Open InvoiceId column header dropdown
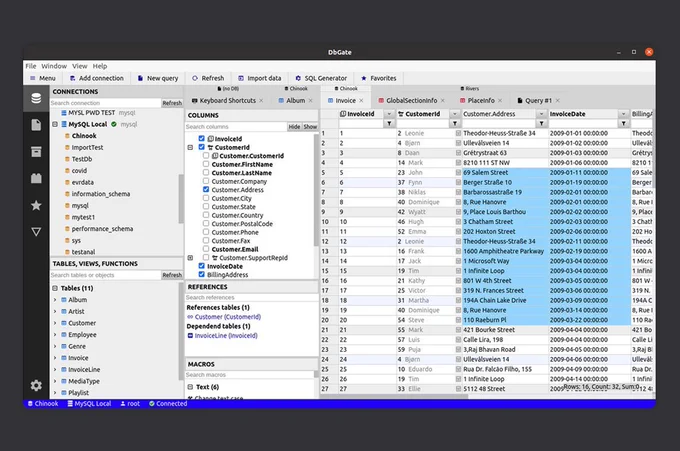The width and height of the screenshot is (680, 451). click(x=389, y=114)
